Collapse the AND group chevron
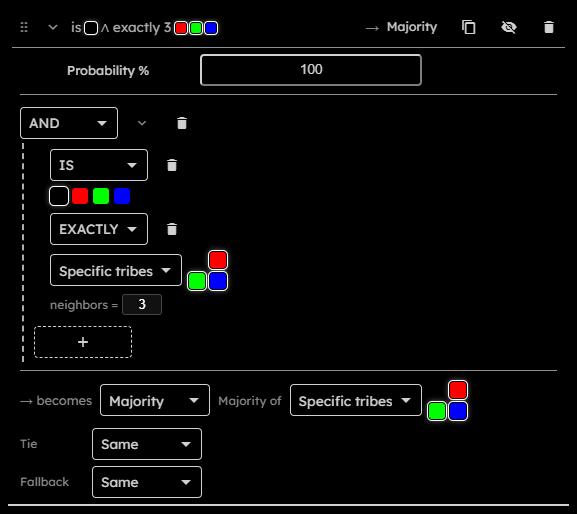 click(x=142, y=123)
